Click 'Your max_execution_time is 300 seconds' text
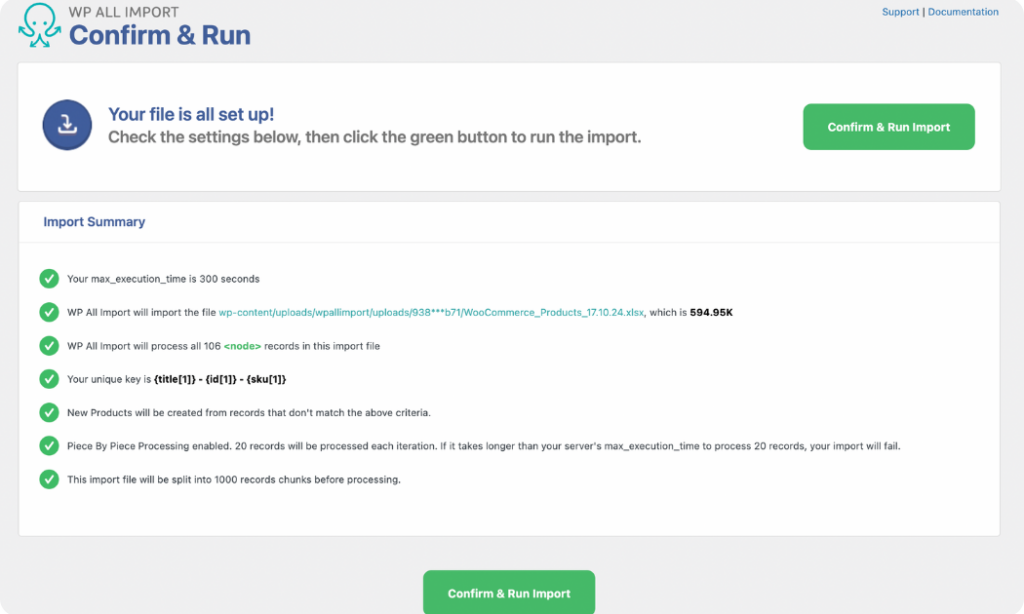The image size is (1024, 614). pos(163,279)
